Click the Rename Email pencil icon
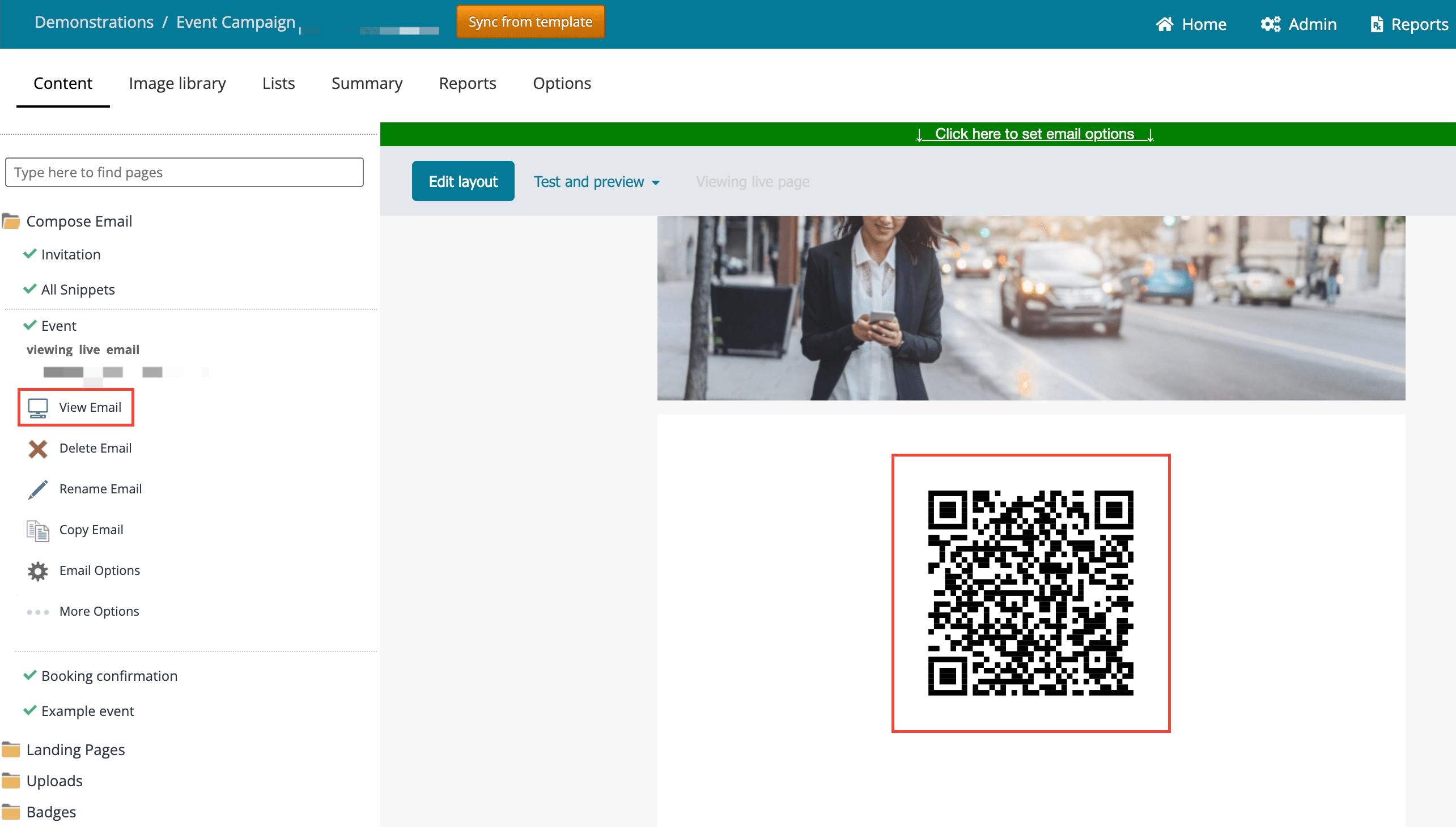Viewport: 1456px width, 827px height. (37, 489)
